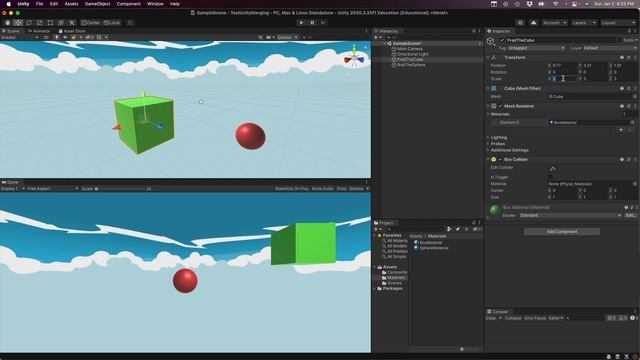Click the Play button

(301, 23)
